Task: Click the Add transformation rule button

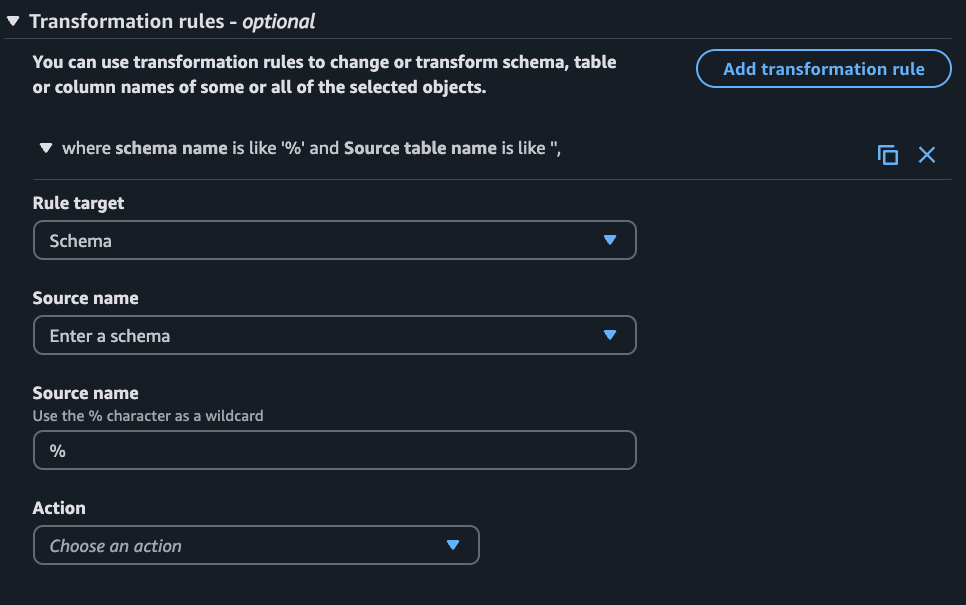Action: click(x=823, y=69)
